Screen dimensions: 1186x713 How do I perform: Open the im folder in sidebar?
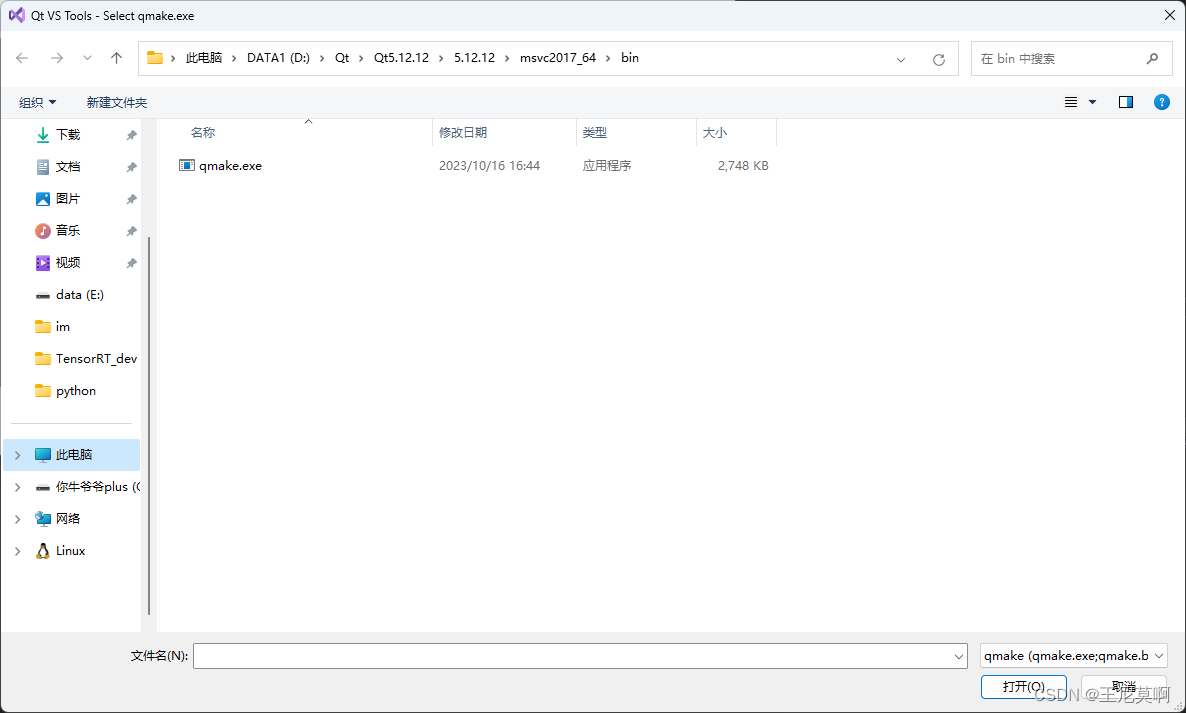coord(63,327)
